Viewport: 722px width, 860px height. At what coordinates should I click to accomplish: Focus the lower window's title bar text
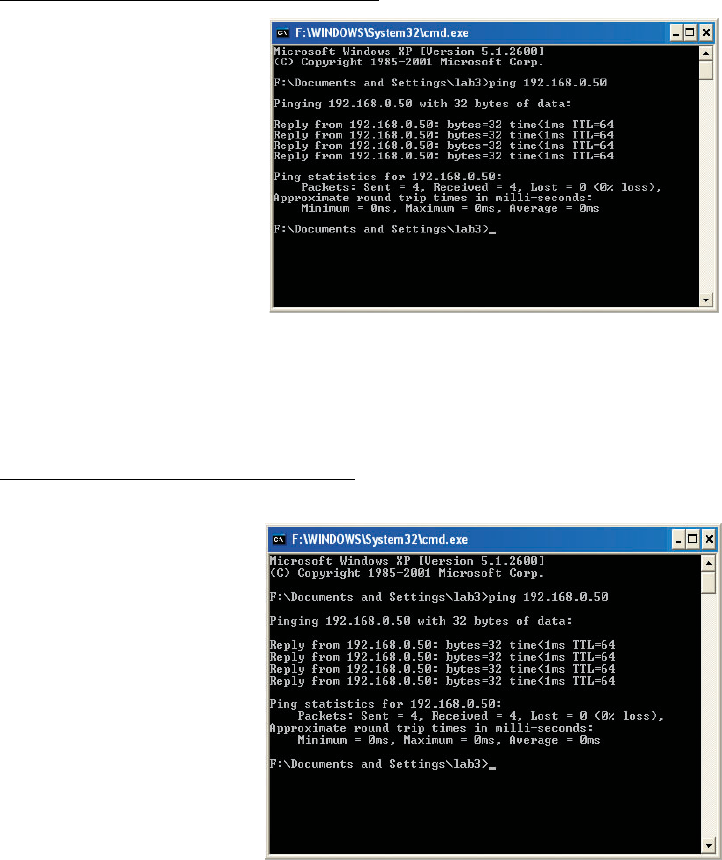[x=380, y=540]
